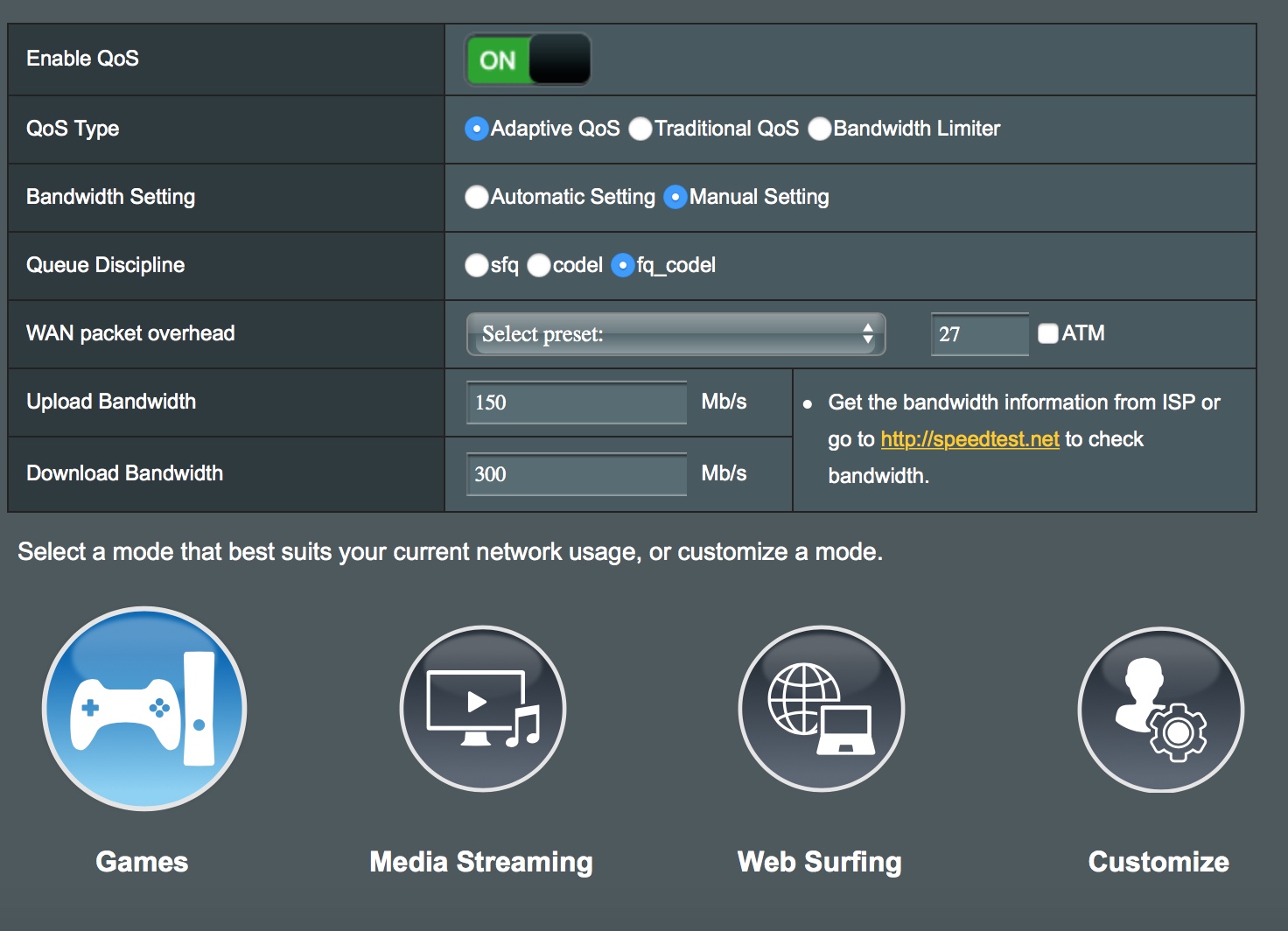
Task: Select codel queue discipline
Action: point(539,265)
